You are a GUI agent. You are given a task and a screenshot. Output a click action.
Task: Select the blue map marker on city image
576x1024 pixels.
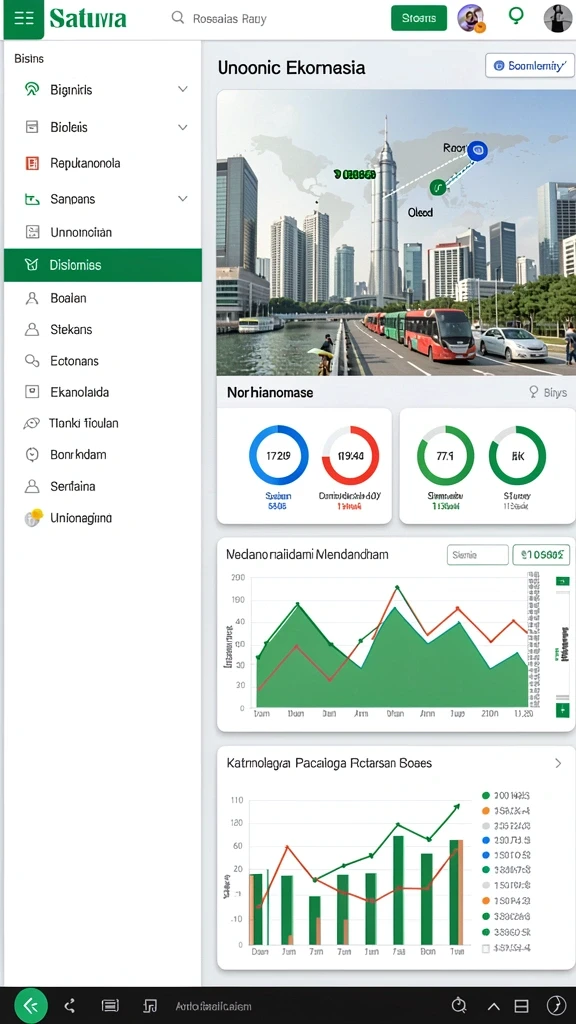(477, 151)
